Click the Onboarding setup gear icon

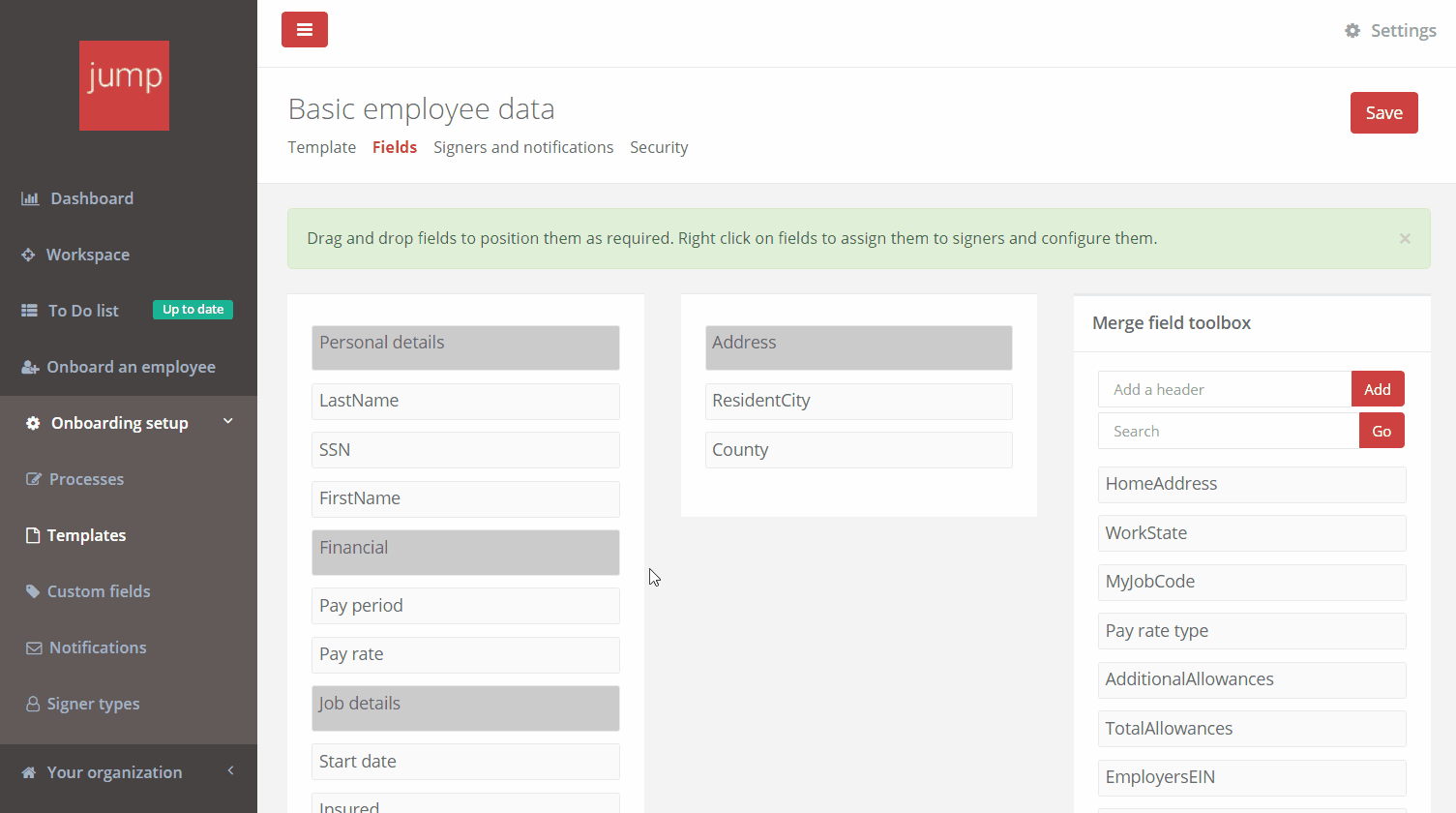(x=33, y=423)
